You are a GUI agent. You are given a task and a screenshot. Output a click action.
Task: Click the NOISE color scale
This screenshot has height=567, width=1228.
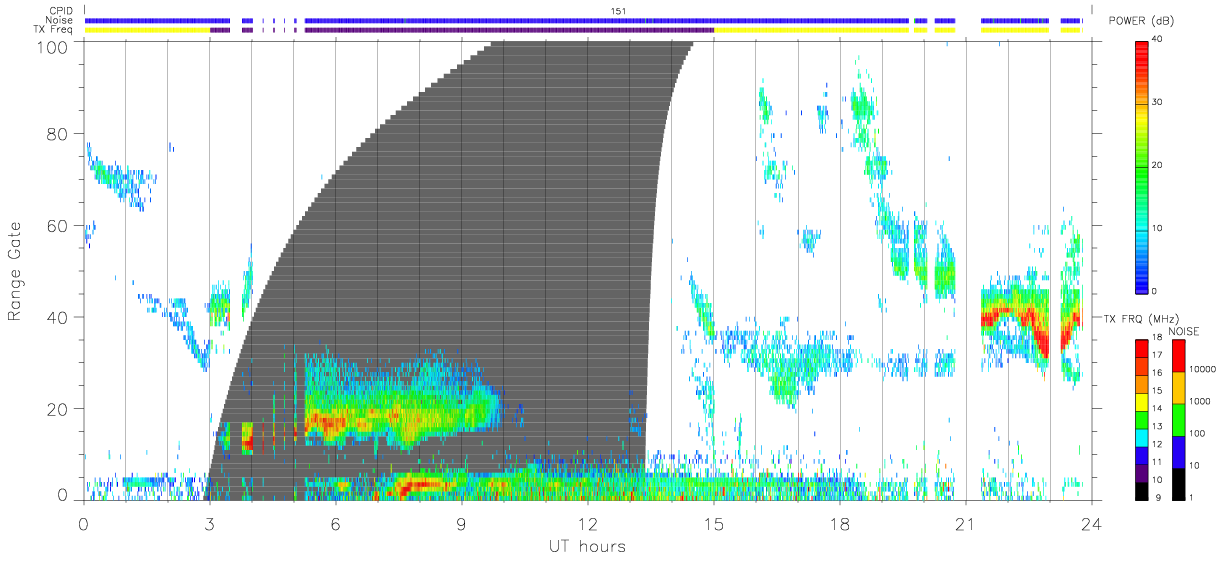click(x=1178, y=420)
